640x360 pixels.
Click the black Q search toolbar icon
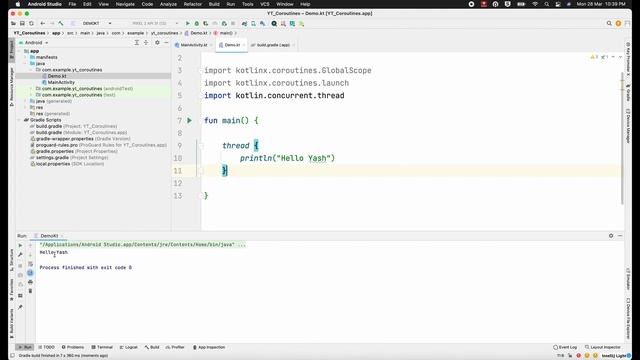click(x=274, y=24)
